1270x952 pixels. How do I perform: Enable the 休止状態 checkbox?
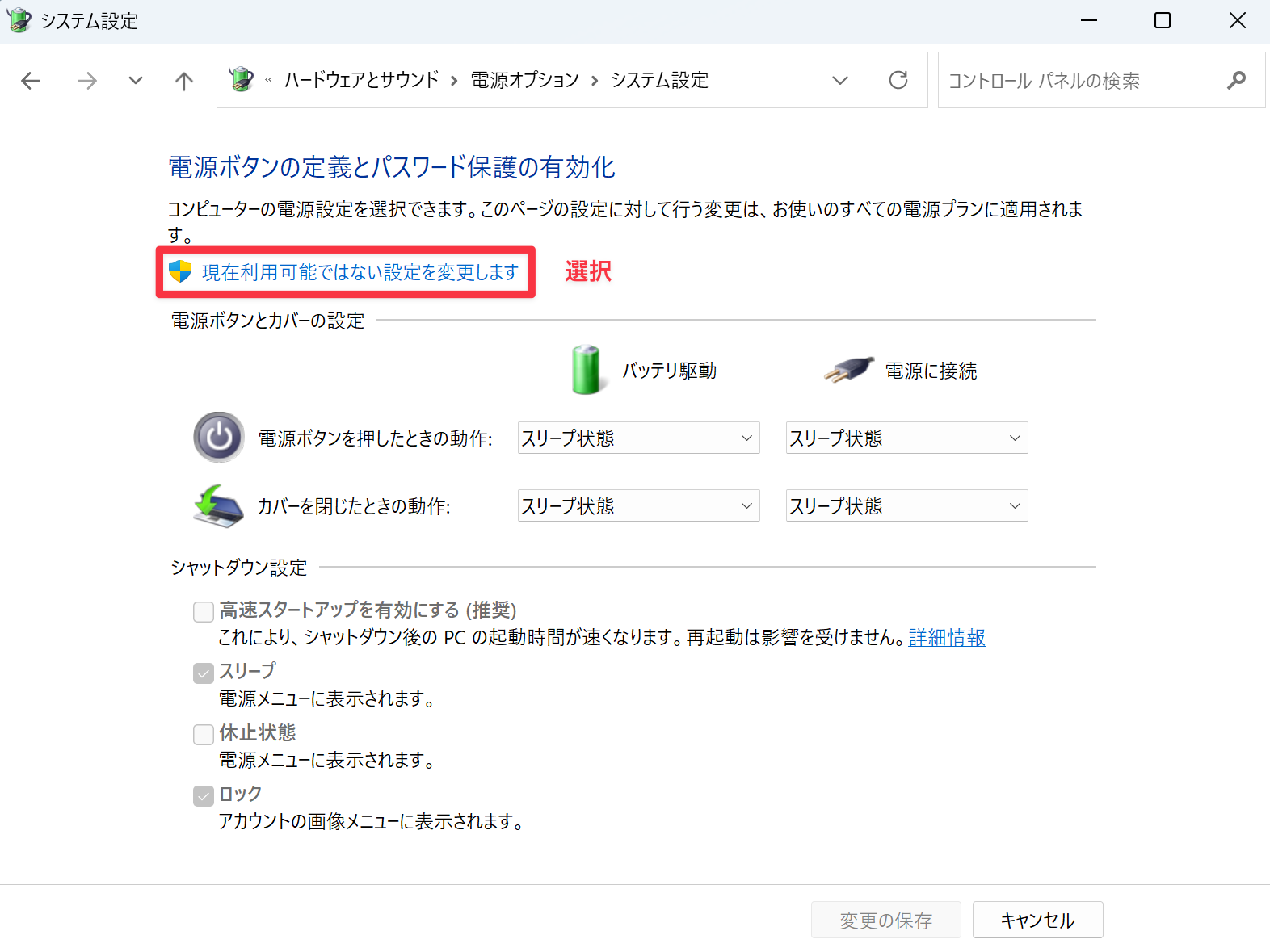(x=204, y=734)
